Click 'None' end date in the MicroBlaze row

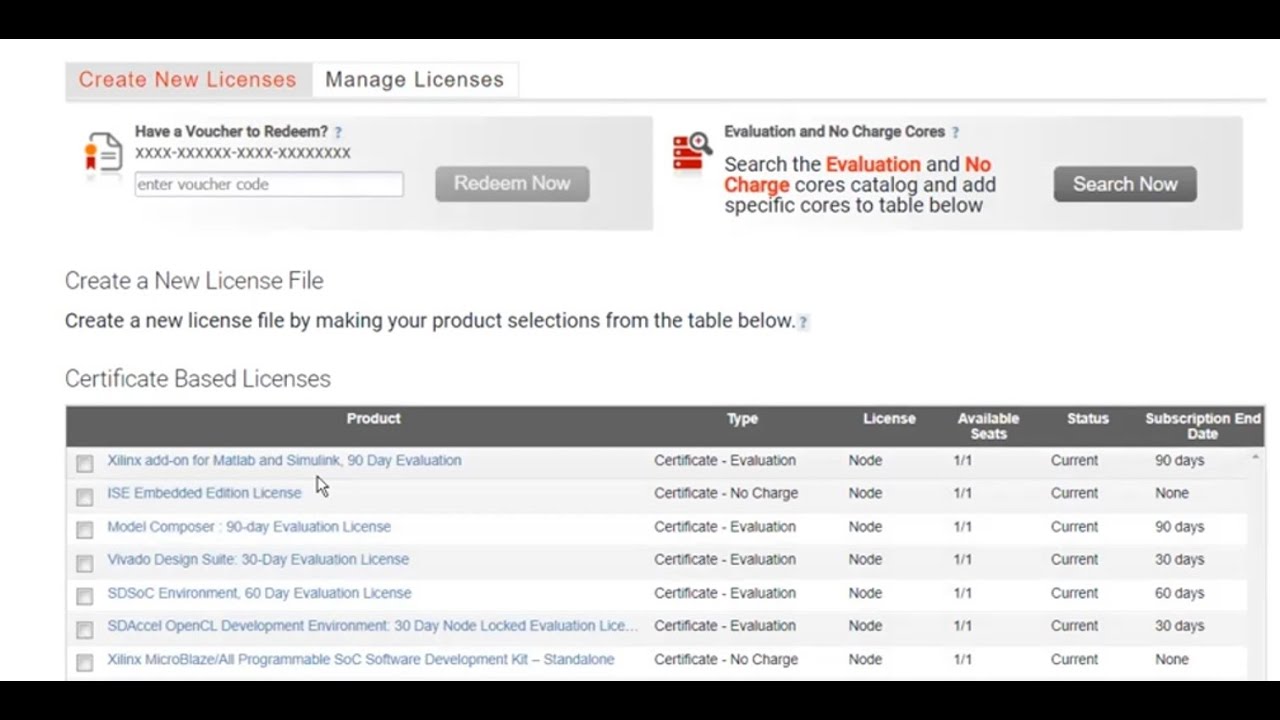pyautogui.click(x=1171, y=659)
